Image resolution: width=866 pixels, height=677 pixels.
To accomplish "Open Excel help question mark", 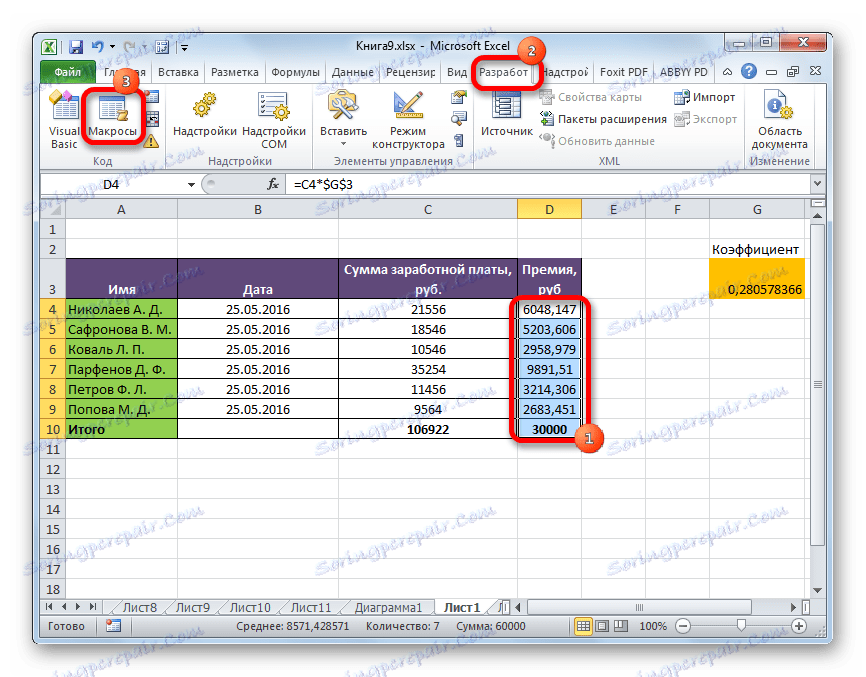I will tap(749, 71).
